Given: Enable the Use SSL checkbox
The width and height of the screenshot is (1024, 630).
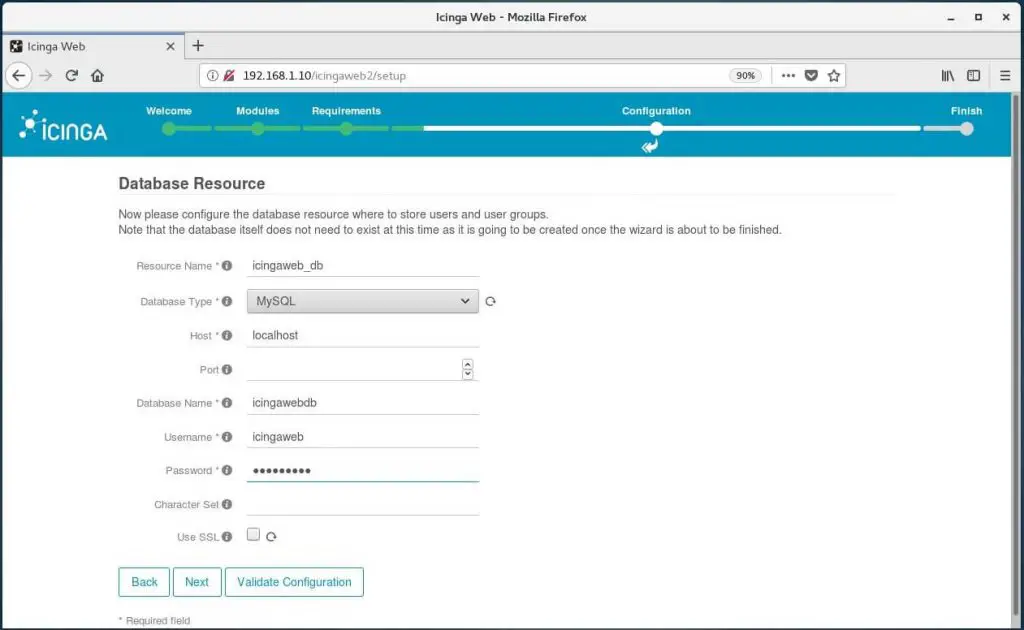Looking at the screenshot, I should click(x=253, y=535).
